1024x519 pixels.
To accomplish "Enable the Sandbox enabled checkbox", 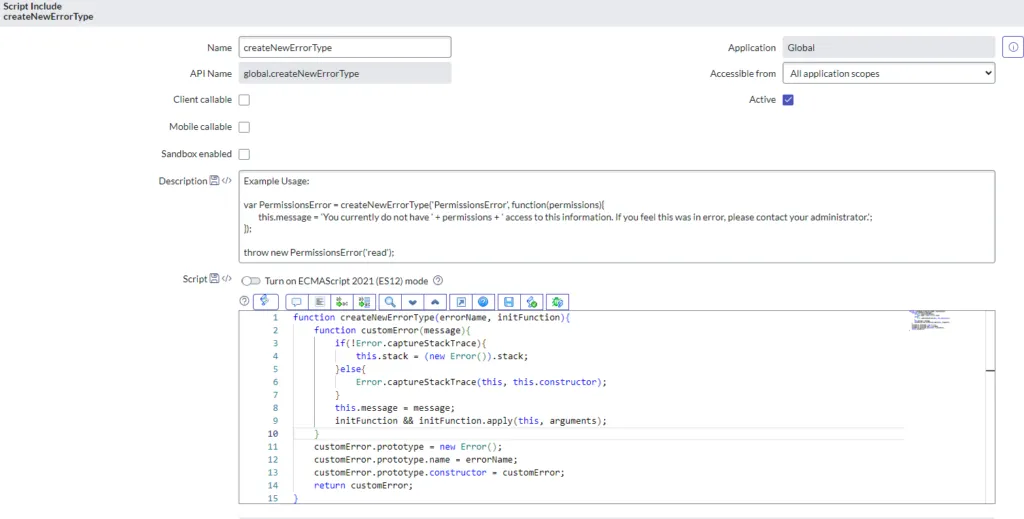I will point(244,154).
